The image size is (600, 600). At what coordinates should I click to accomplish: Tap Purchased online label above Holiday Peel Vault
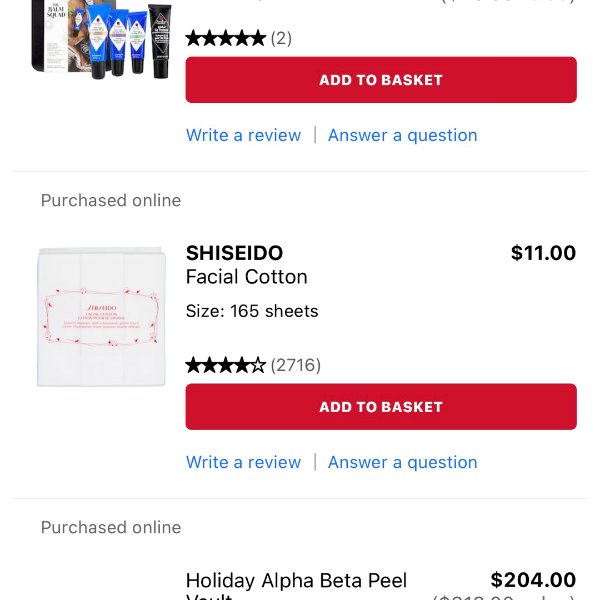pyautogui.click(x=111, y=527)
